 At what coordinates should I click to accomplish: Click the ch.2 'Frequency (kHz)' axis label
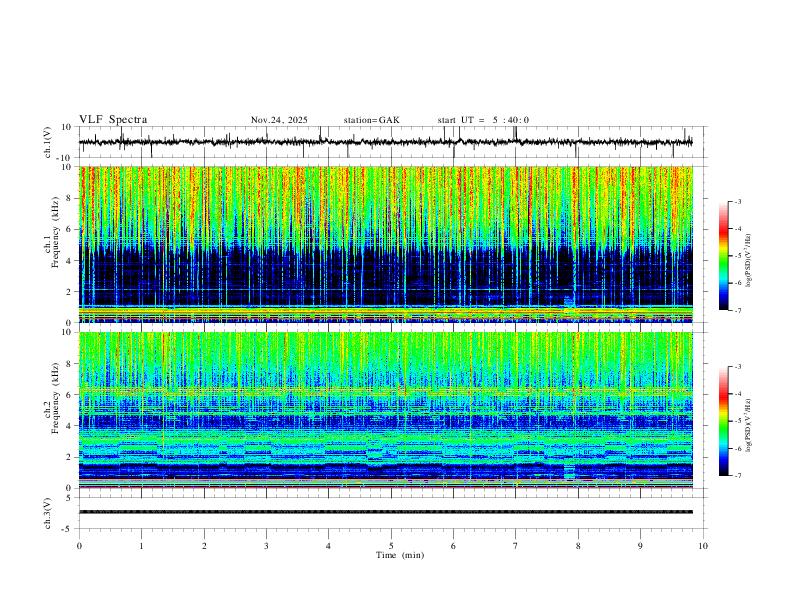[x=56, y=398]
